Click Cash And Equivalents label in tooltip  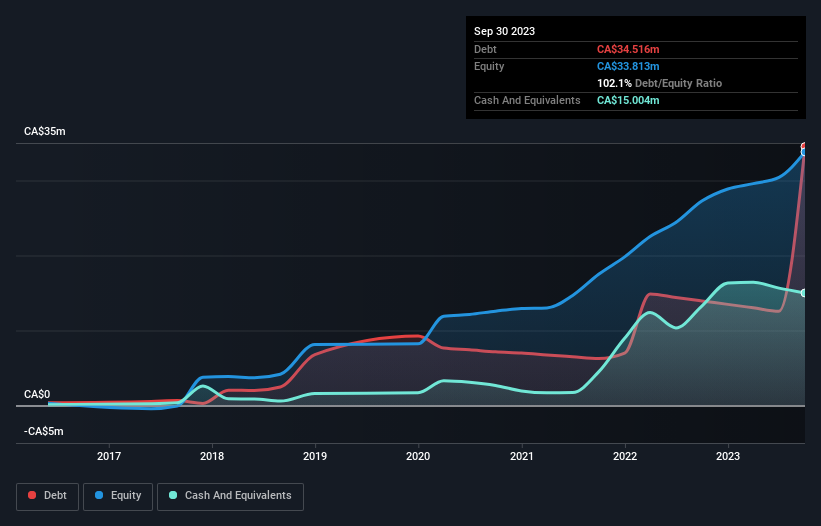527,100
